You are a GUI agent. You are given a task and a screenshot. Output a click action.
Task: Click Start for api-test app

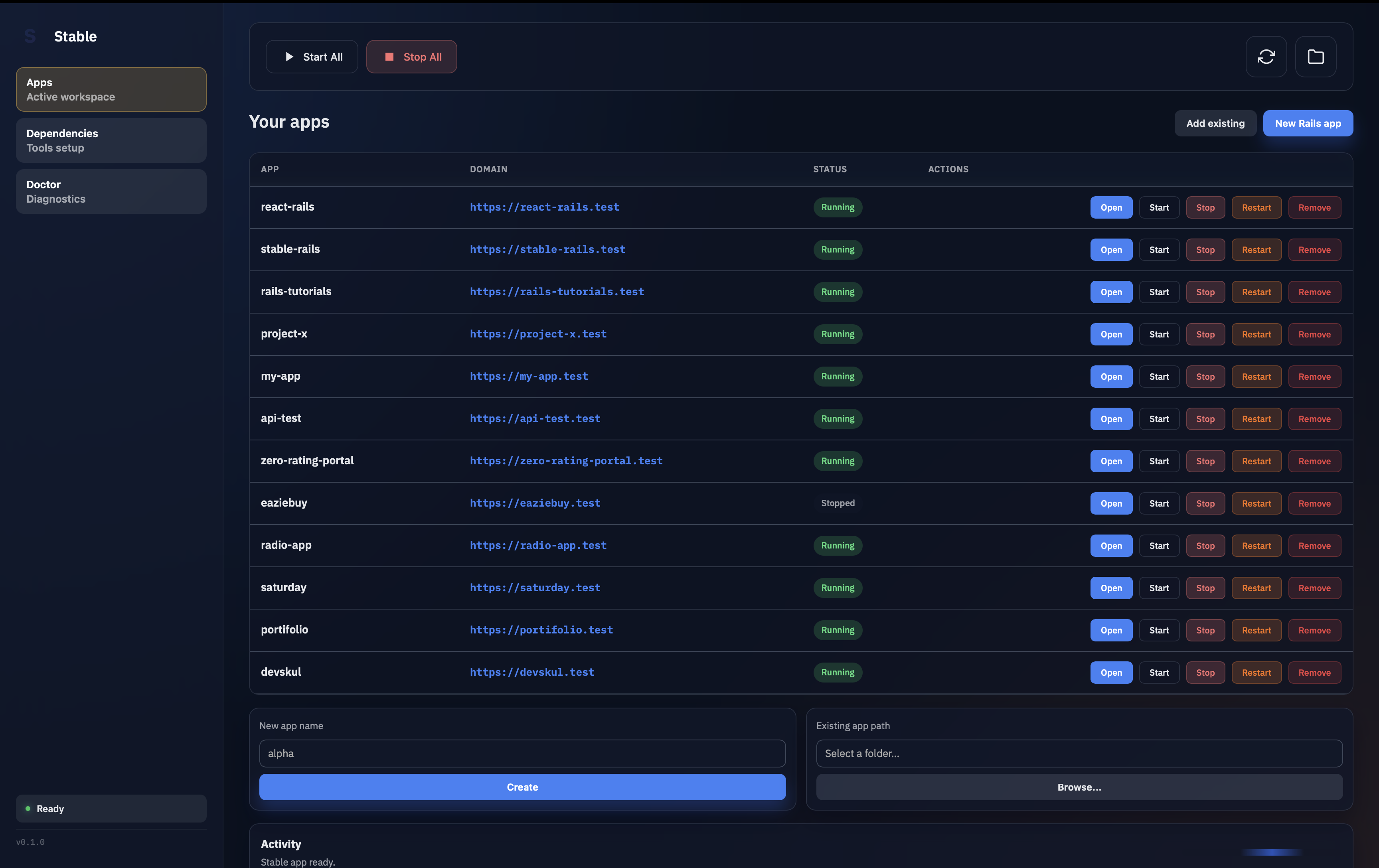click(1158, 419)
